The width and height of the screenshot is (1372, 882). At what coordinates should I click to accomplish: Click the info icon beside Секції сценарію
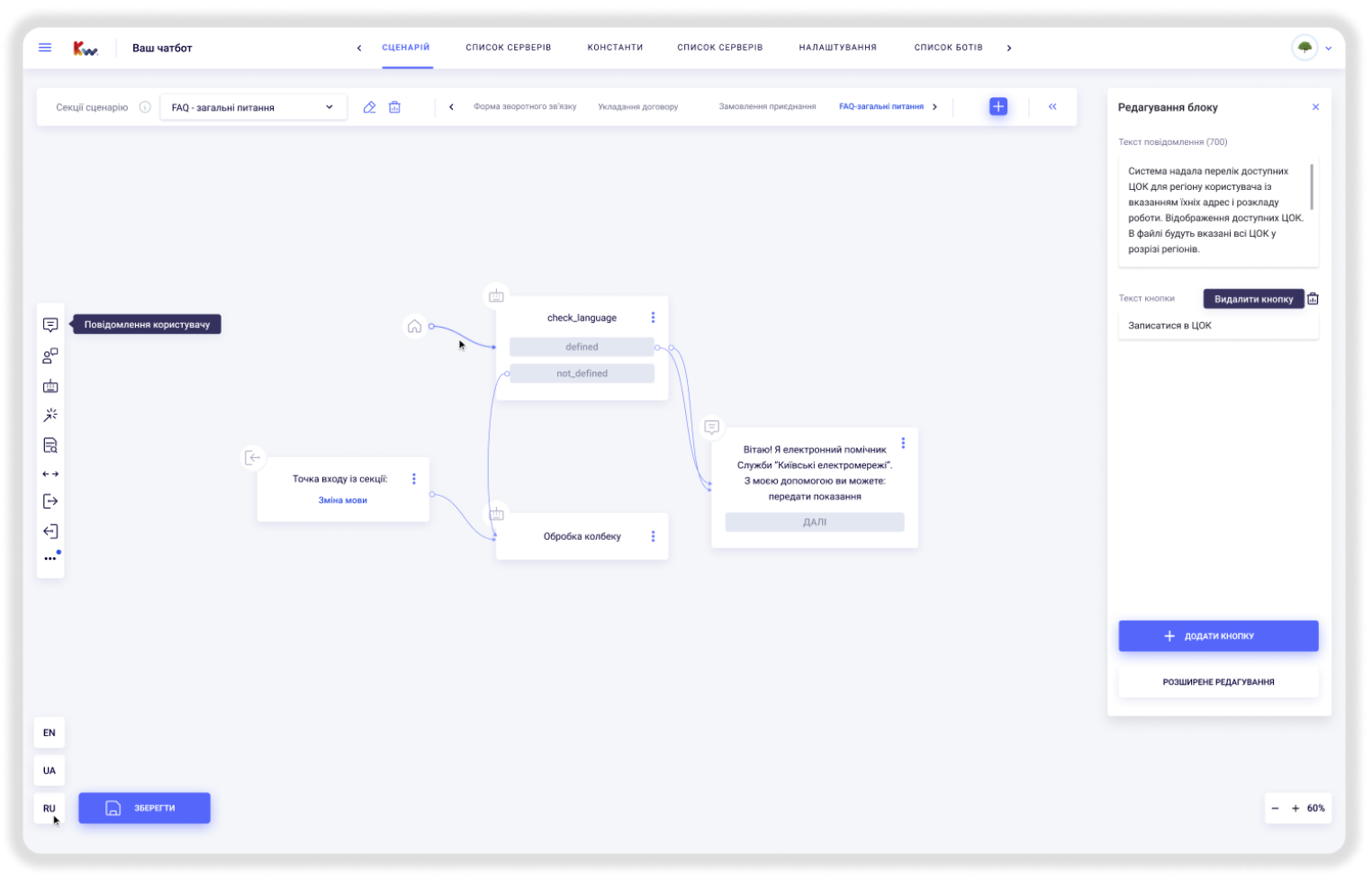pos(145,107)
